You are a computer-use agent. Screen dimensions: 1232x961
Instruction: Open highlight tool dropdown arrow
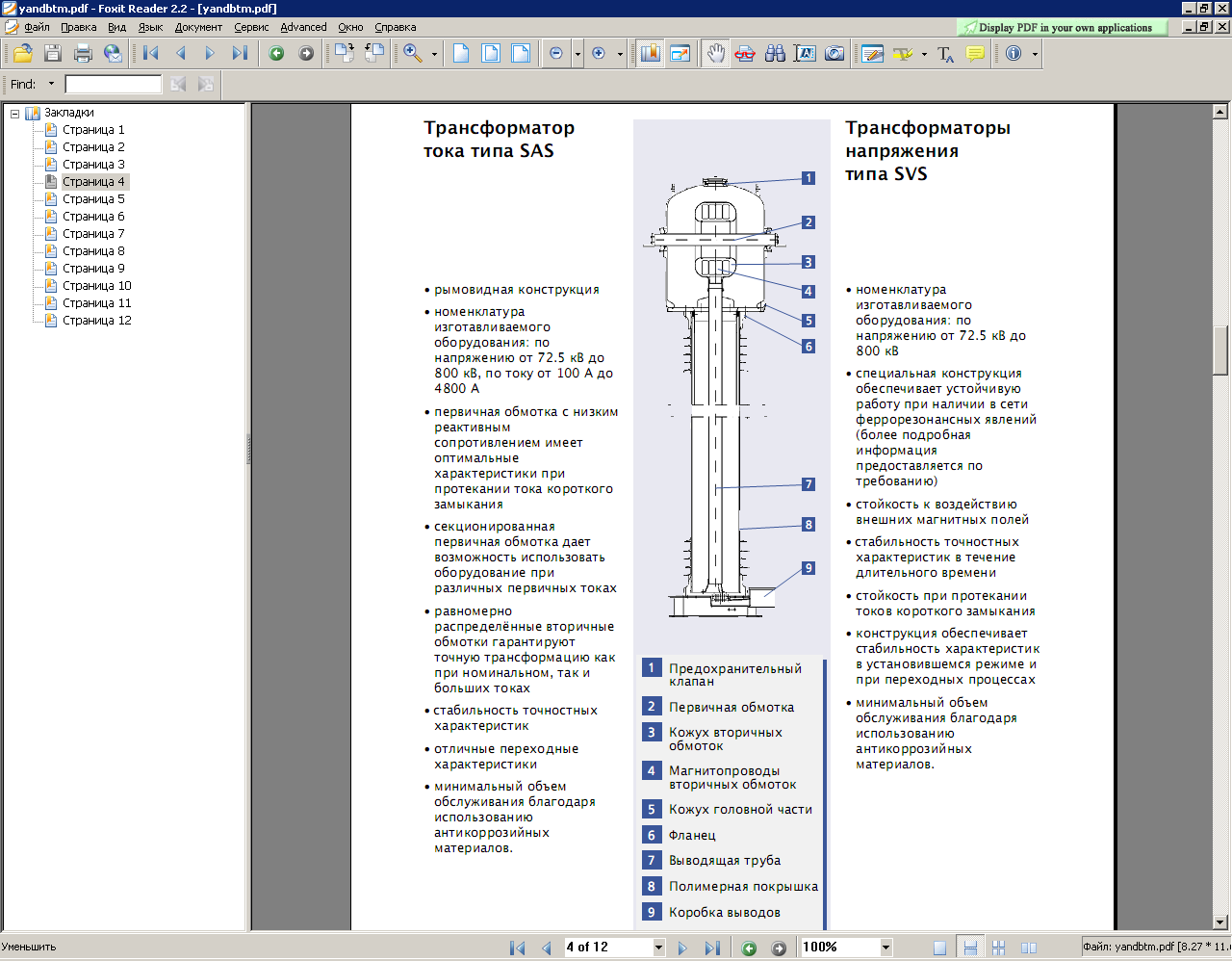(924, 54)
